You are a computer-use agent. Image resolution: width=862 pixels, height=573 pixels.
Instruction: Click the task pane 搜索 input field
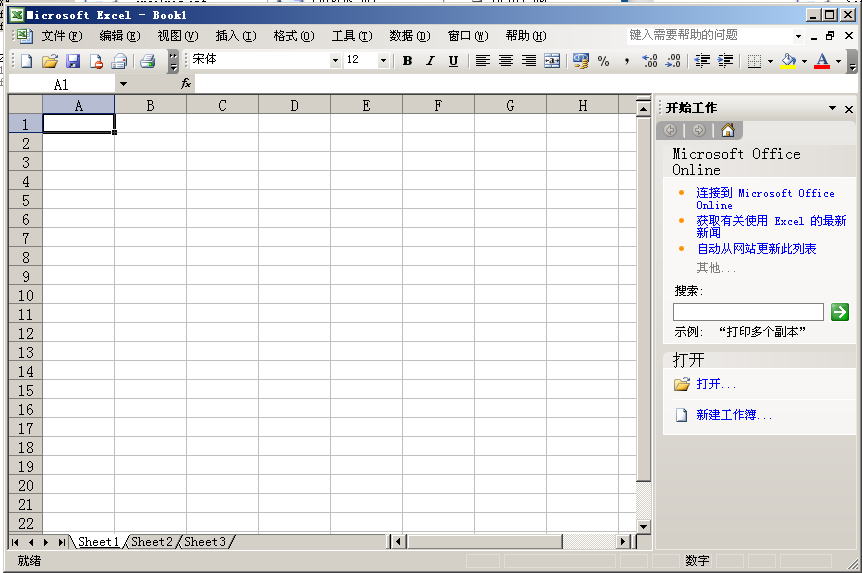pyautogui.click(x=748, y=312)
